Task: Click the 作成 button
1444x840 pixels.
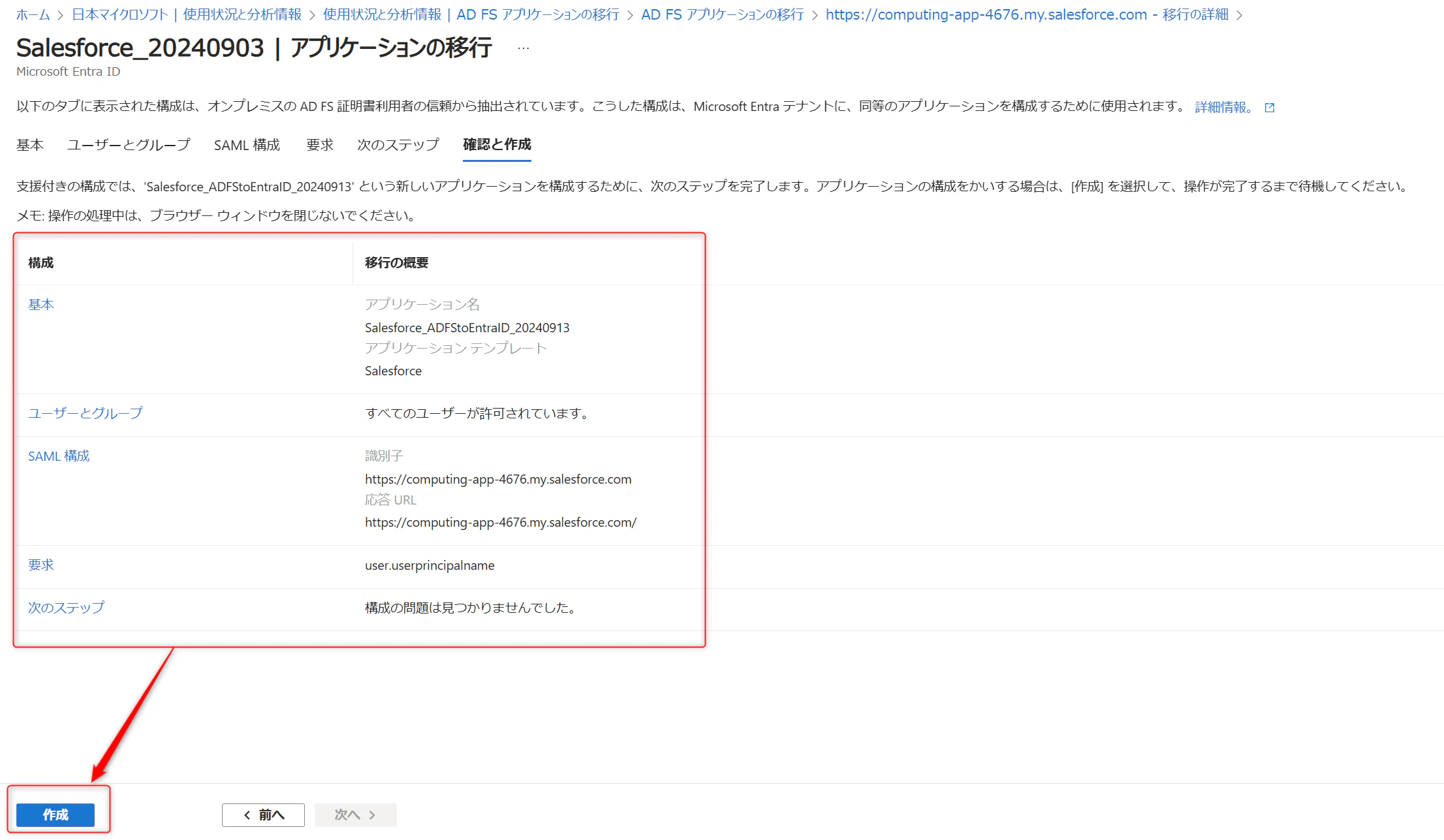Action: pyautogui.click(x=55, y=815)
